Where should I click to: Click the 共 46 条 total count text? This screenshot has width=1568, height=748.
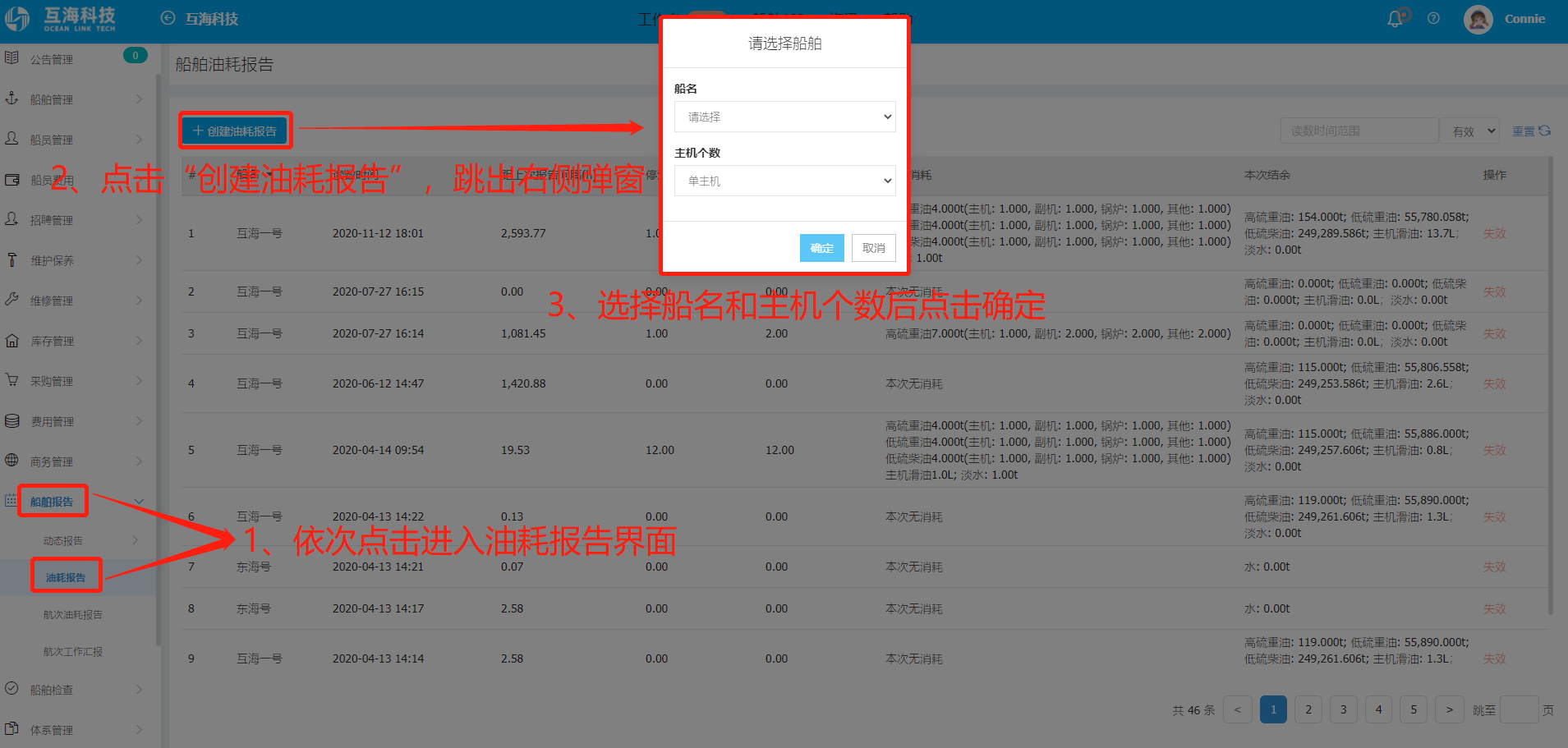pos(1193,710)
